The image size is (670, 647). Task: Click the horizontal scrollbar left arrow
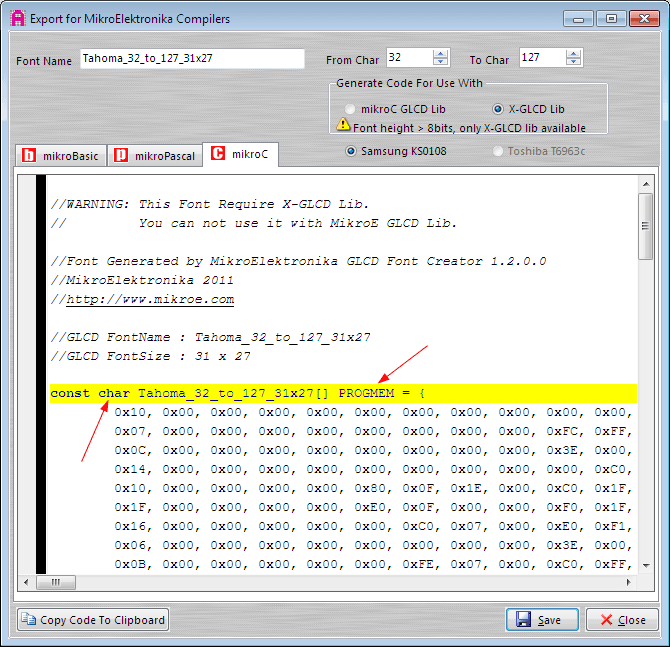coord(26,582)
